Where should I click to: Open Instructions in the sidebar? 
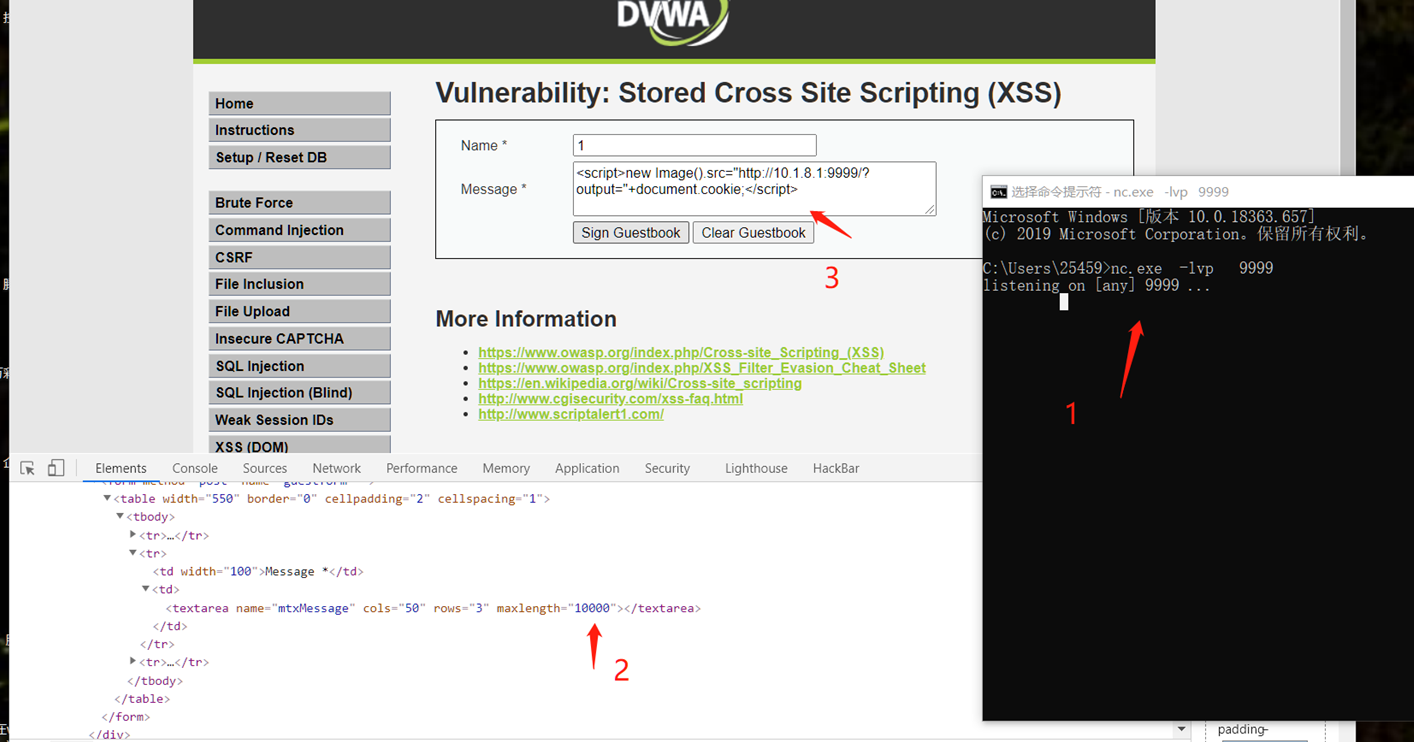[x=299, y=130]
